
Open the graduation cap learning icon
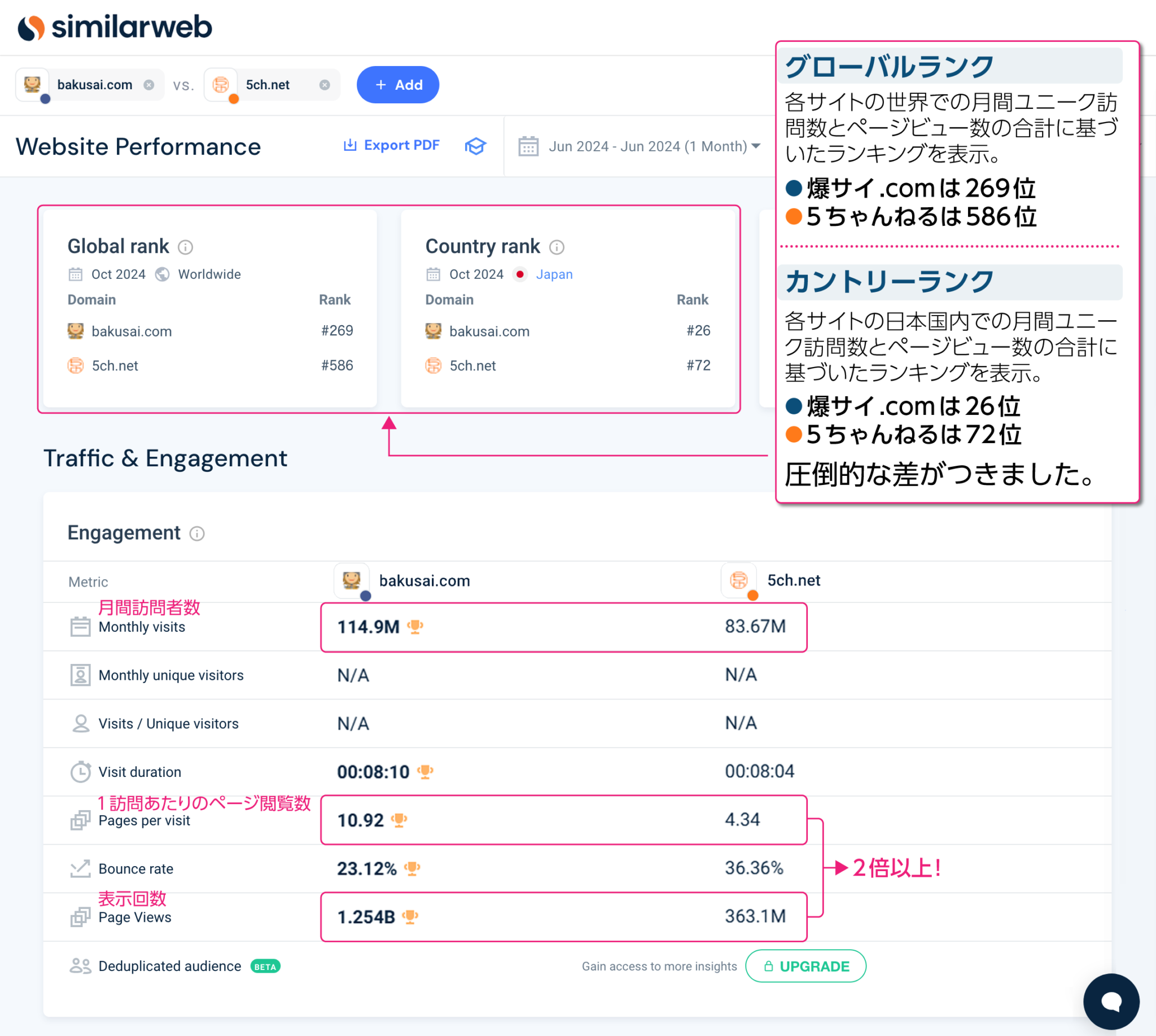pyautogui.click(x=475, y=146)
